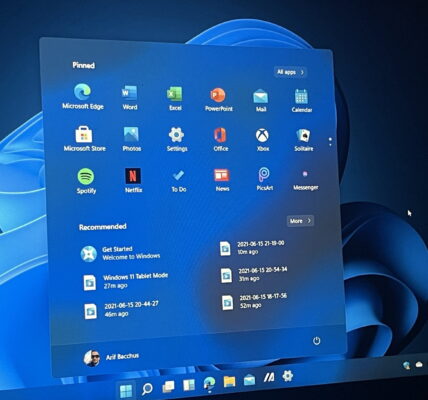Open recommended file 2021-06-15 20-54-34
428x400 pixels.
click(x=254, y=274)
